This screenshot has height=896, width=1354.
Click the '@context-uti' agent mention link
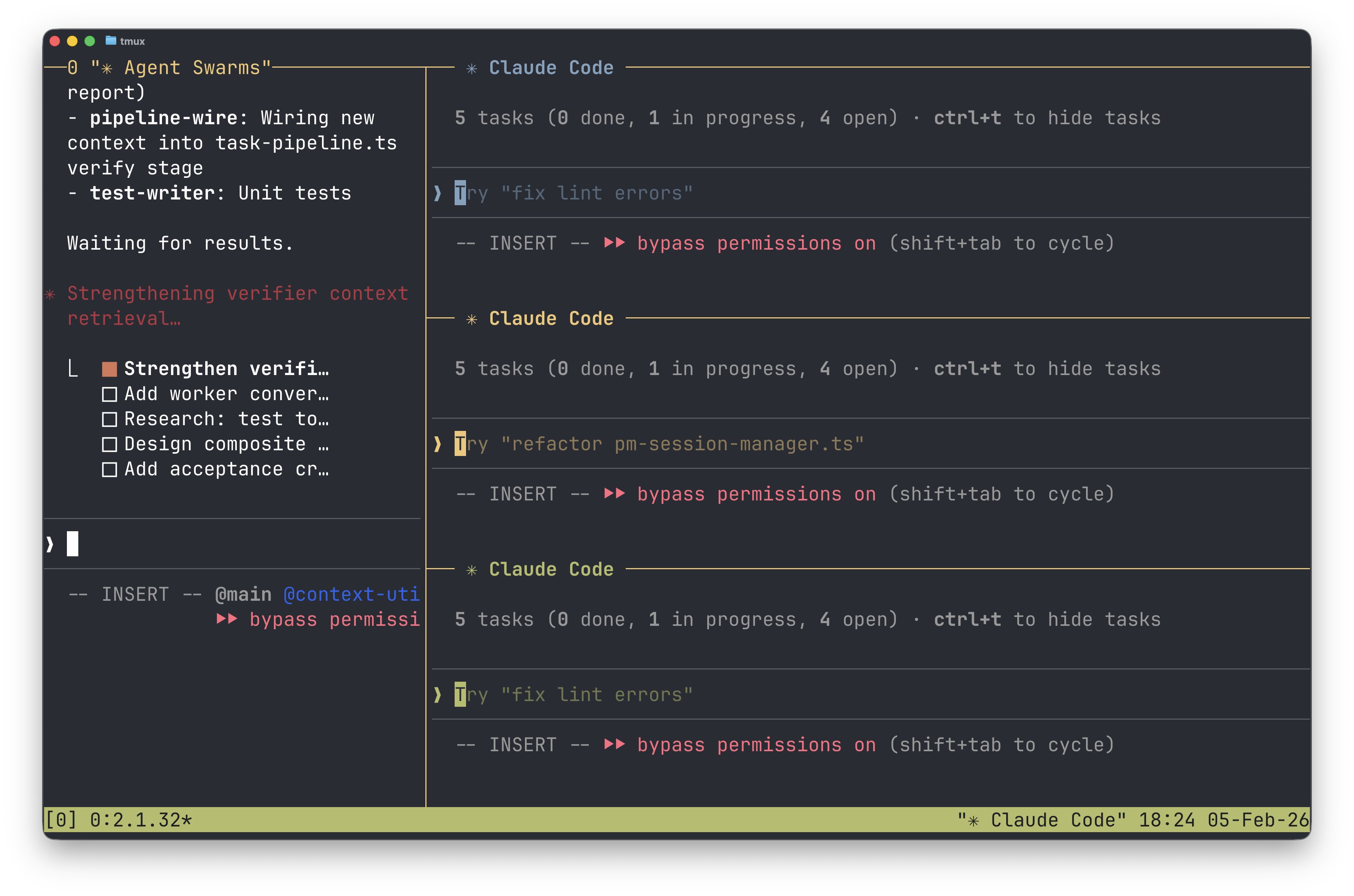click(x=352, y=594)
